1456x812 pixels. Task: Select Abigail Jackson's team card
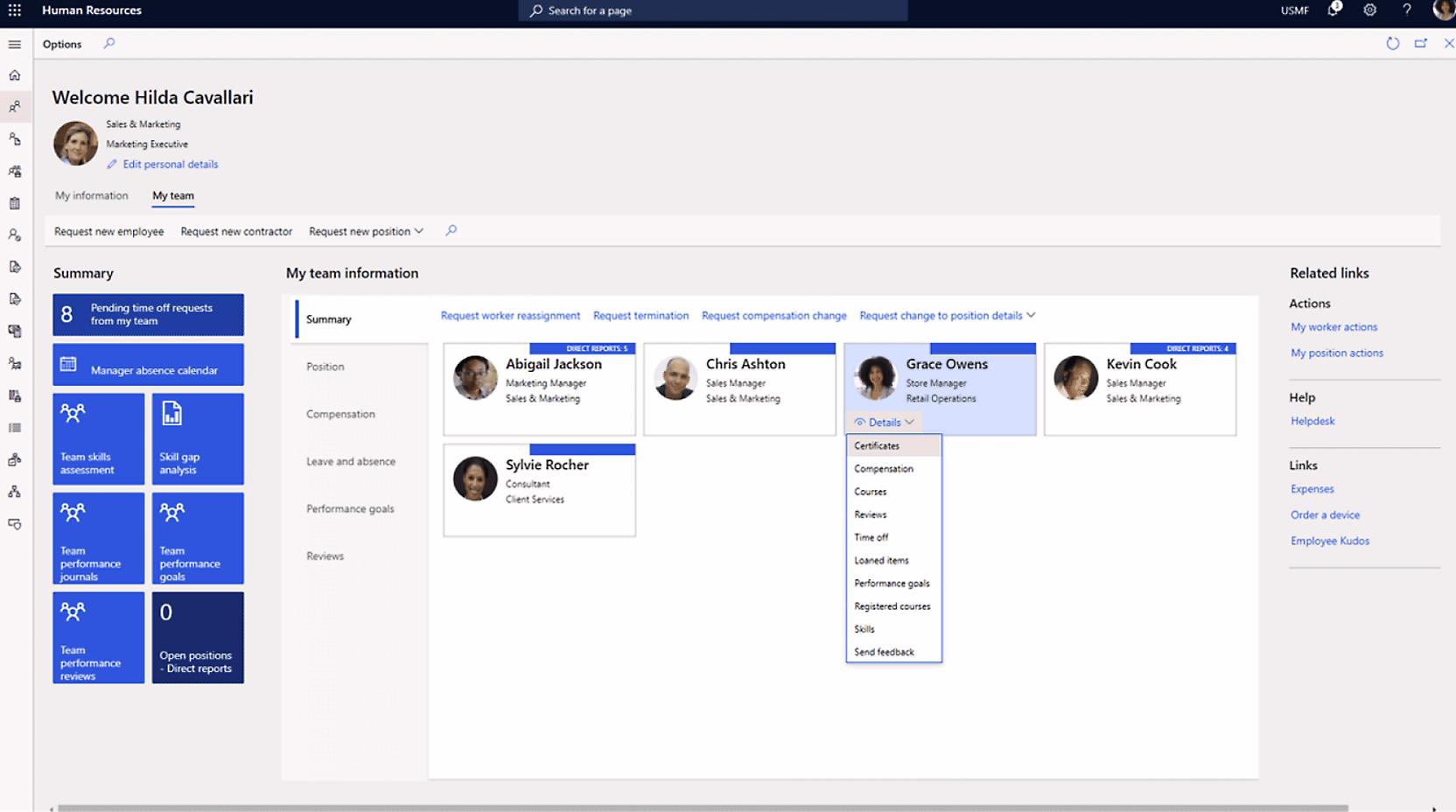coord(539,389)
